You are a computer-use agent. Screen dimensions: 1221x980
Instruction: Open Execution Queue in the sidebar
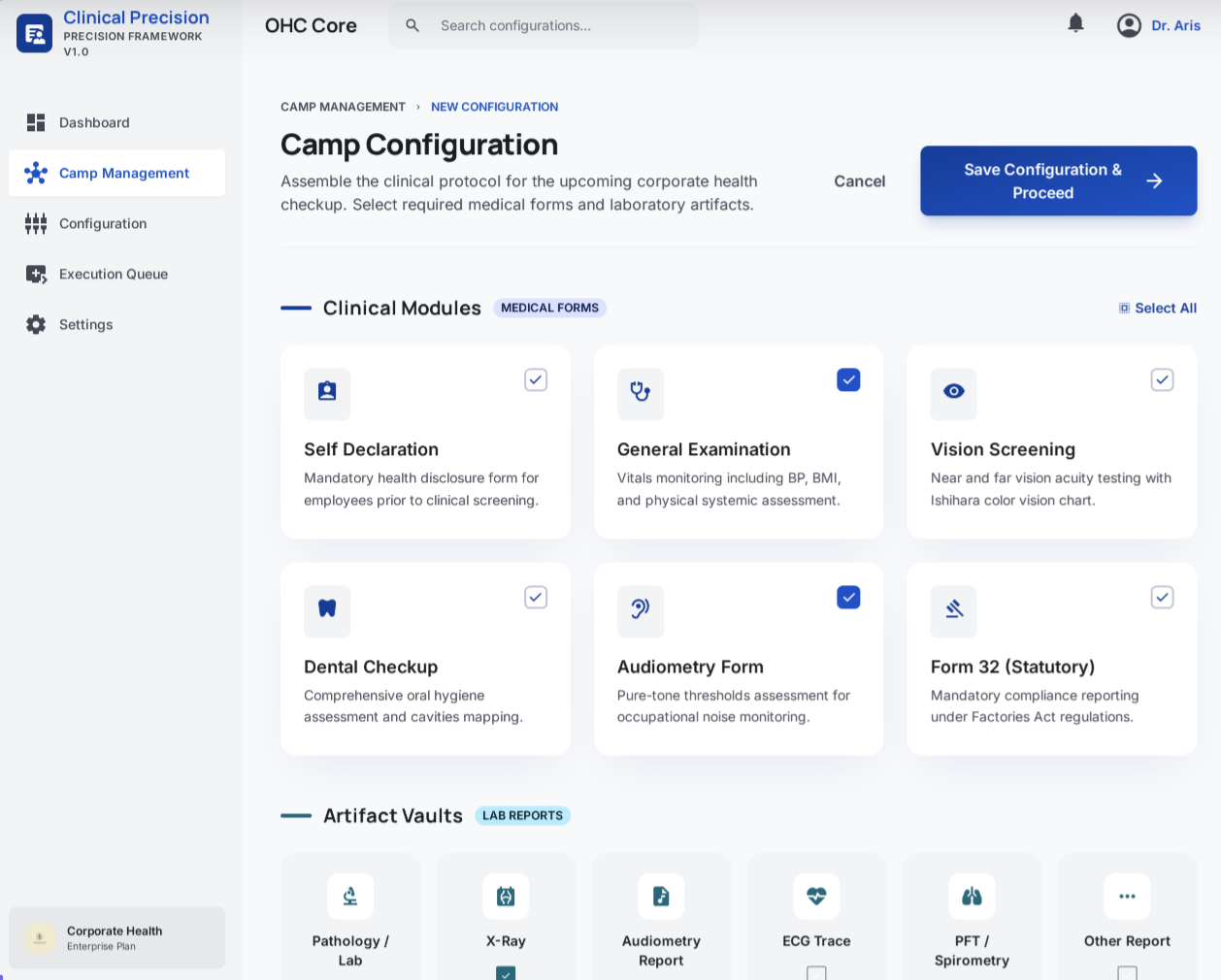(114, 275)
